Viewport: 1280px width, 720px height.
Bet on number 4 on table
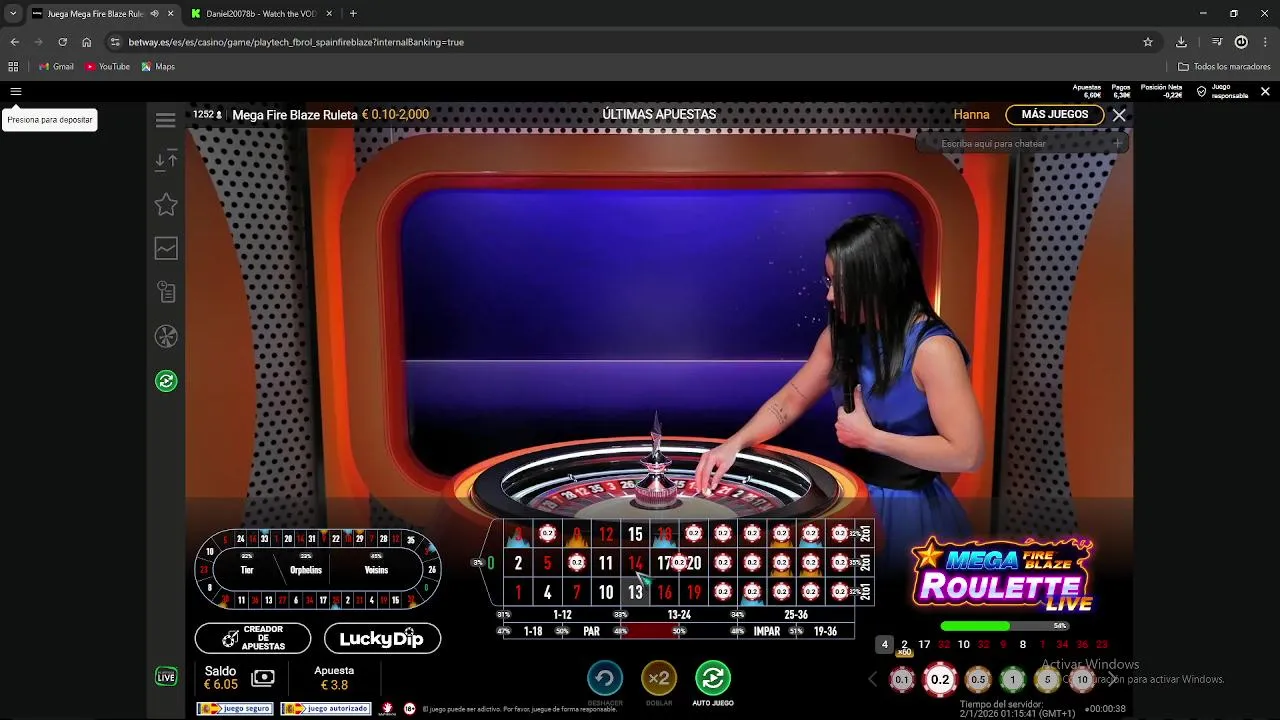[547, 593]
